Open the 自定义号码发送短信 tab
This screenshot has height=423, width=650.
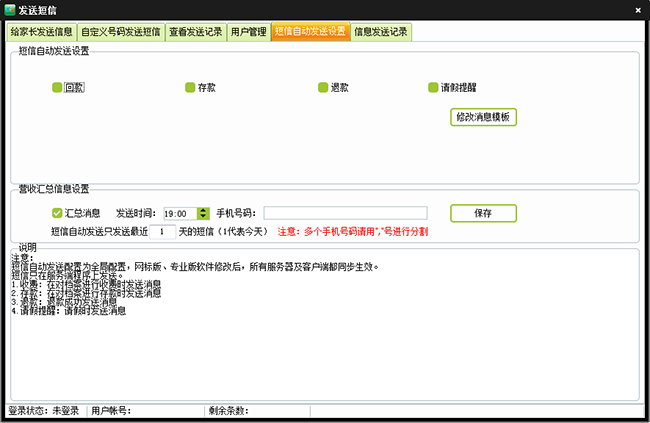click(120, 32)
